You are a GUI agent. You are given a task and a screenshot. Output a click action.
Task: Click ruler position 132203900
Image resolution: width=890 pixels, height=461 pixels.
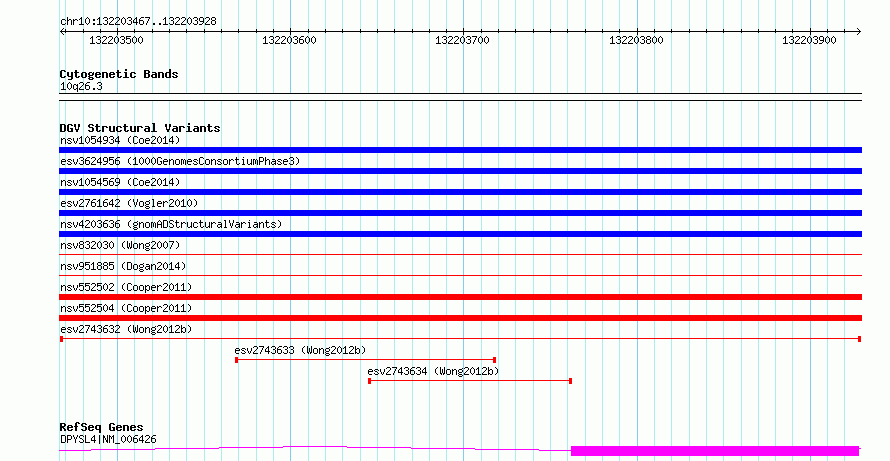(809, 40)
